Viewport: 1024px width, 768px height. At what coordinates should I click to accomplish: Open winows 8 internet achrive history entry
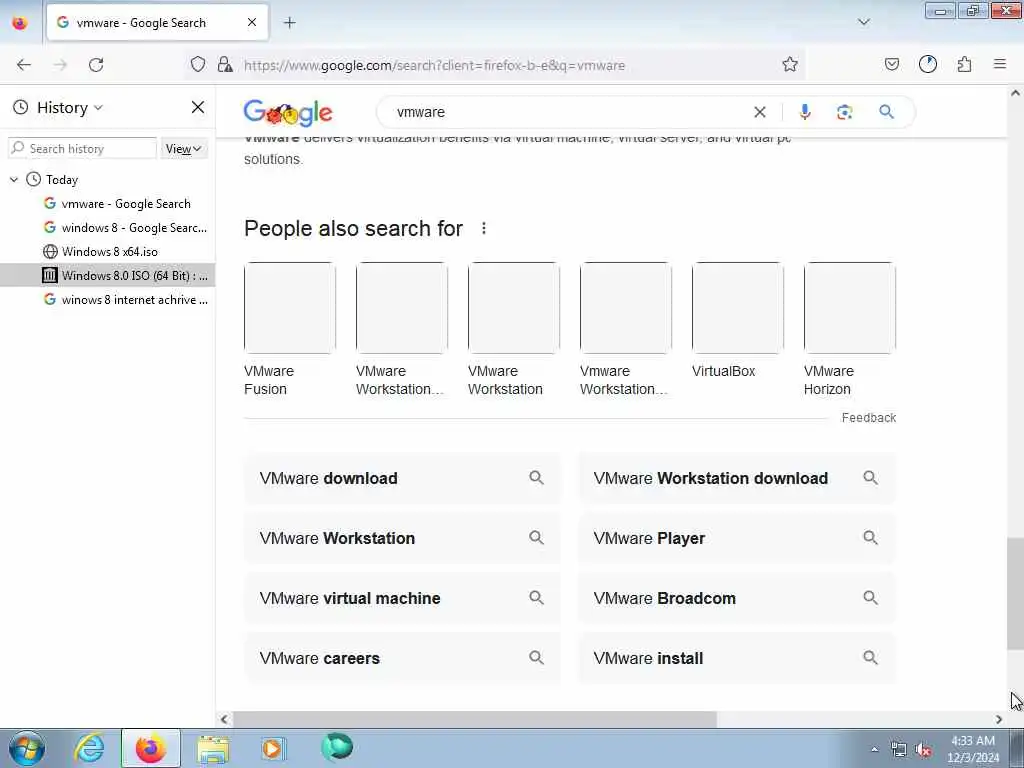tap(125, 300)
